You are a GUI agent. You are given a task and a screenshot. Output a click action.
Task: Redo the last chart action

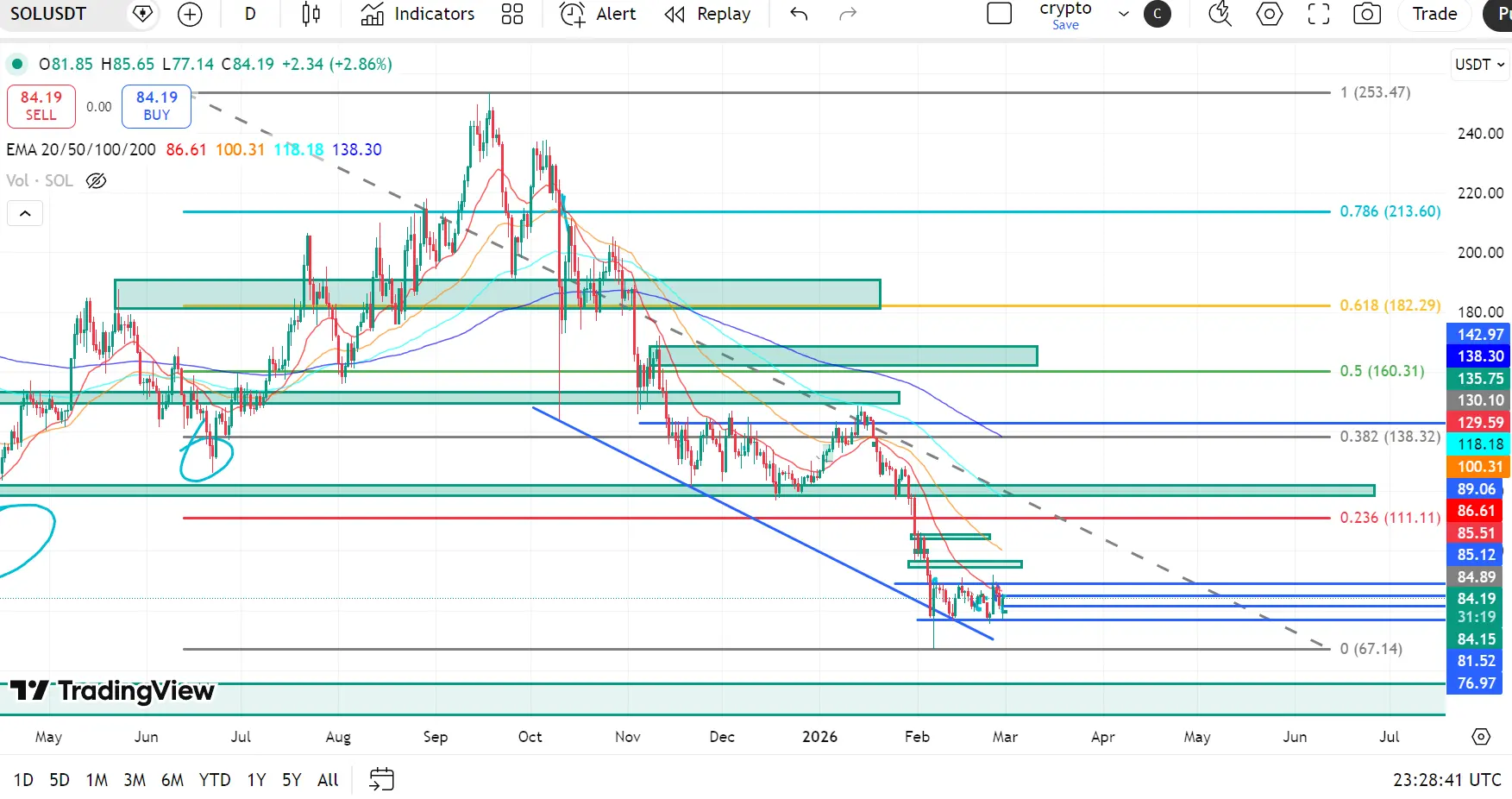[x=848, y=14]
